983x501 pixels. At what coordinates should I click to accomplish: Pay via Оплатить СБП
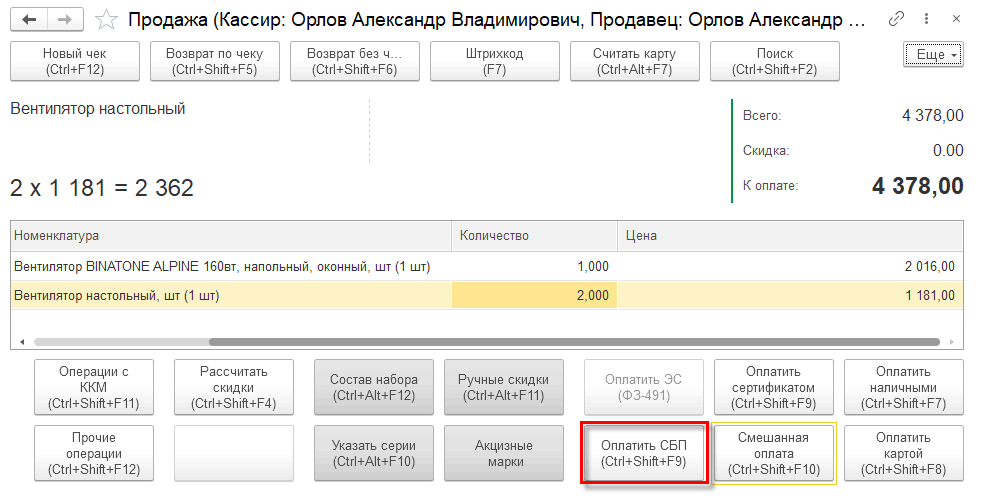coord(644,453)
